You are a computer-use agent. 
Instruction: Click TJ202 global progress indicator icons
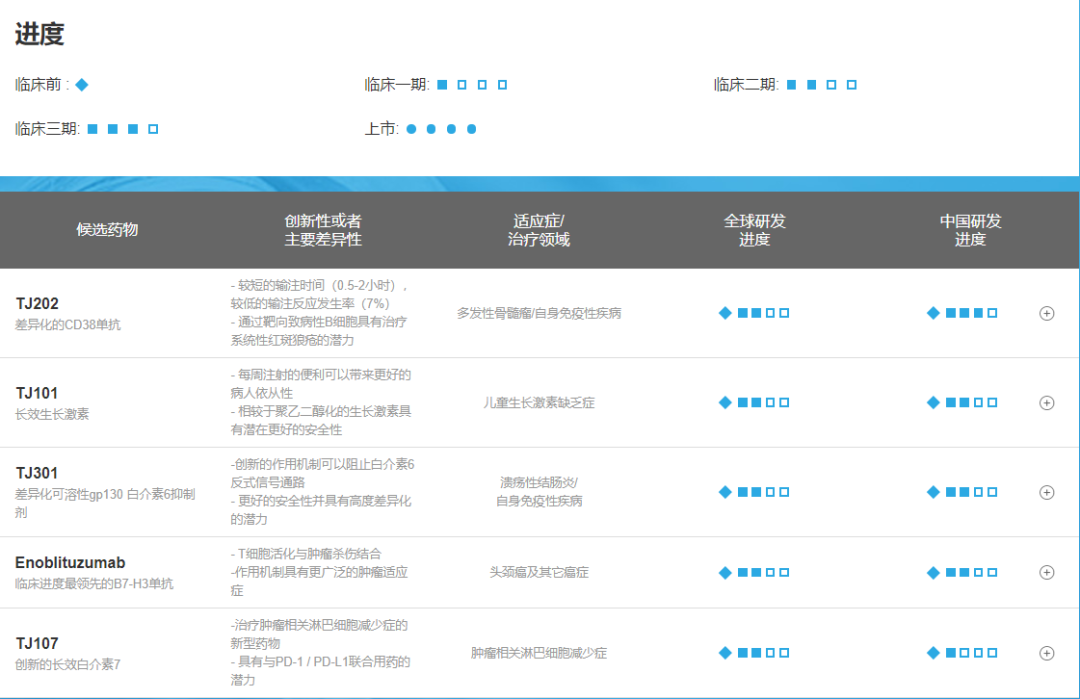754,313
